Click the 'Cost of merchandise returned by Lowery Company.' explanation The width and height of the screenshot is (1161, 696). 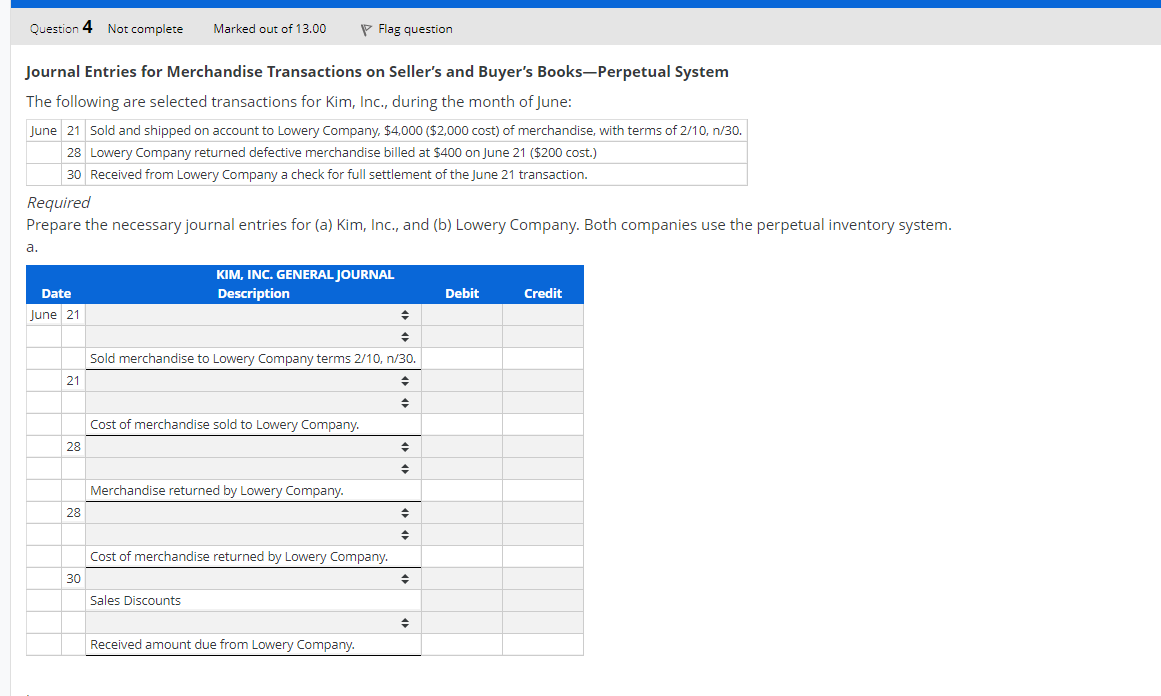239,556
